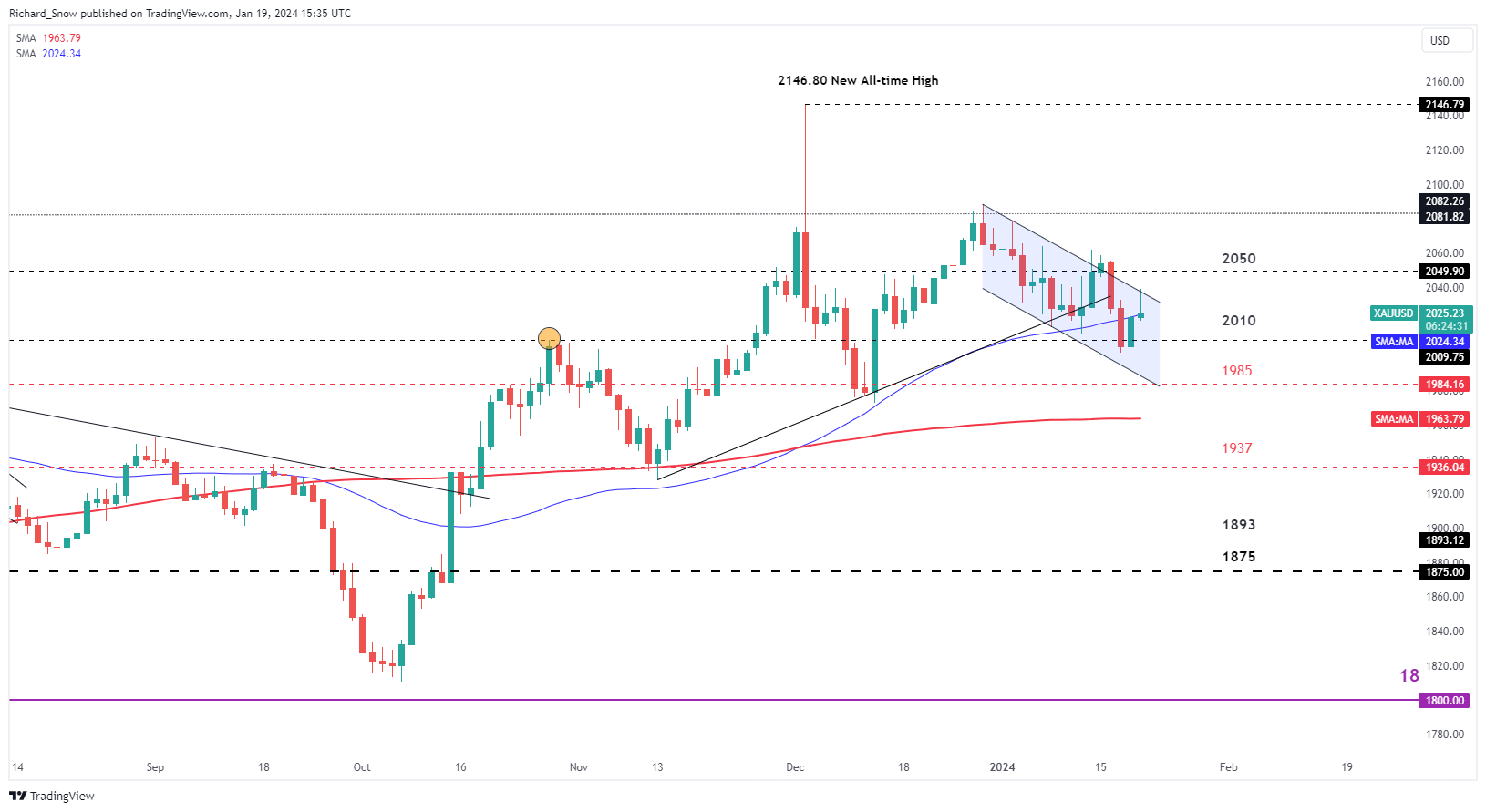Click the Nov label on time axis
Image resolution: width=1486 pixels, height=812 pixels.
click(578, 767)
